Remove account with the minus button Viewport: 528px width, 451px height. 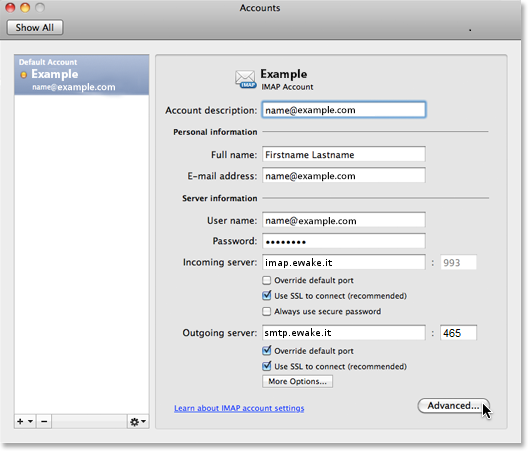click(x=44, y=421)
